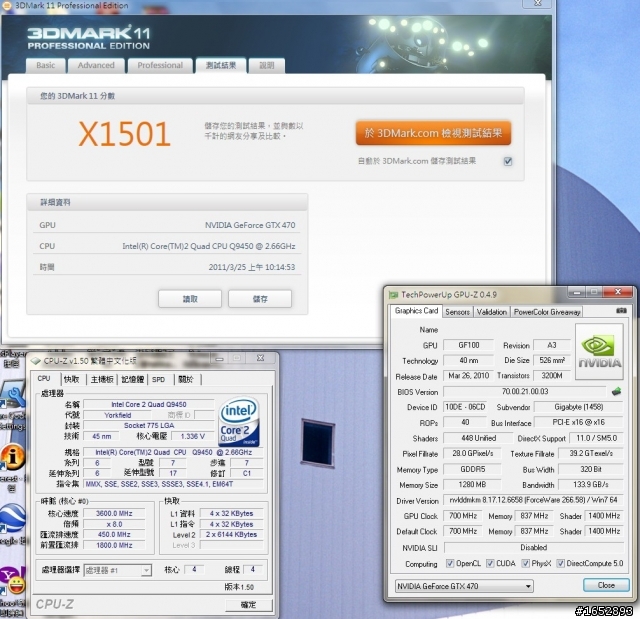This screenshot has width=640, height=619.
Task: Click the 確定 OK button in CPU-Z
Action: click(249, 605)
